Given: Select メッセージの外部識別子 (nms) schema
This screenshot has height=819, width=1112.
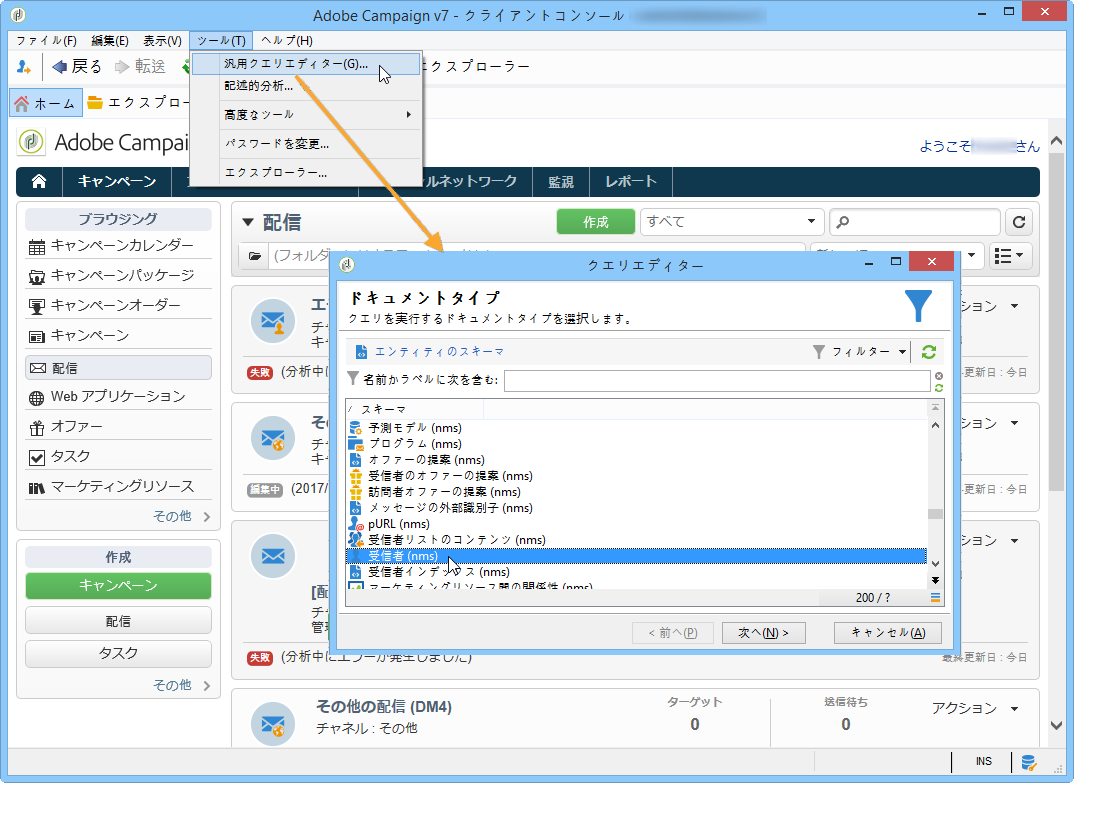Looking at the screenshot, I should pyautogui.click(x=450, y=508).
